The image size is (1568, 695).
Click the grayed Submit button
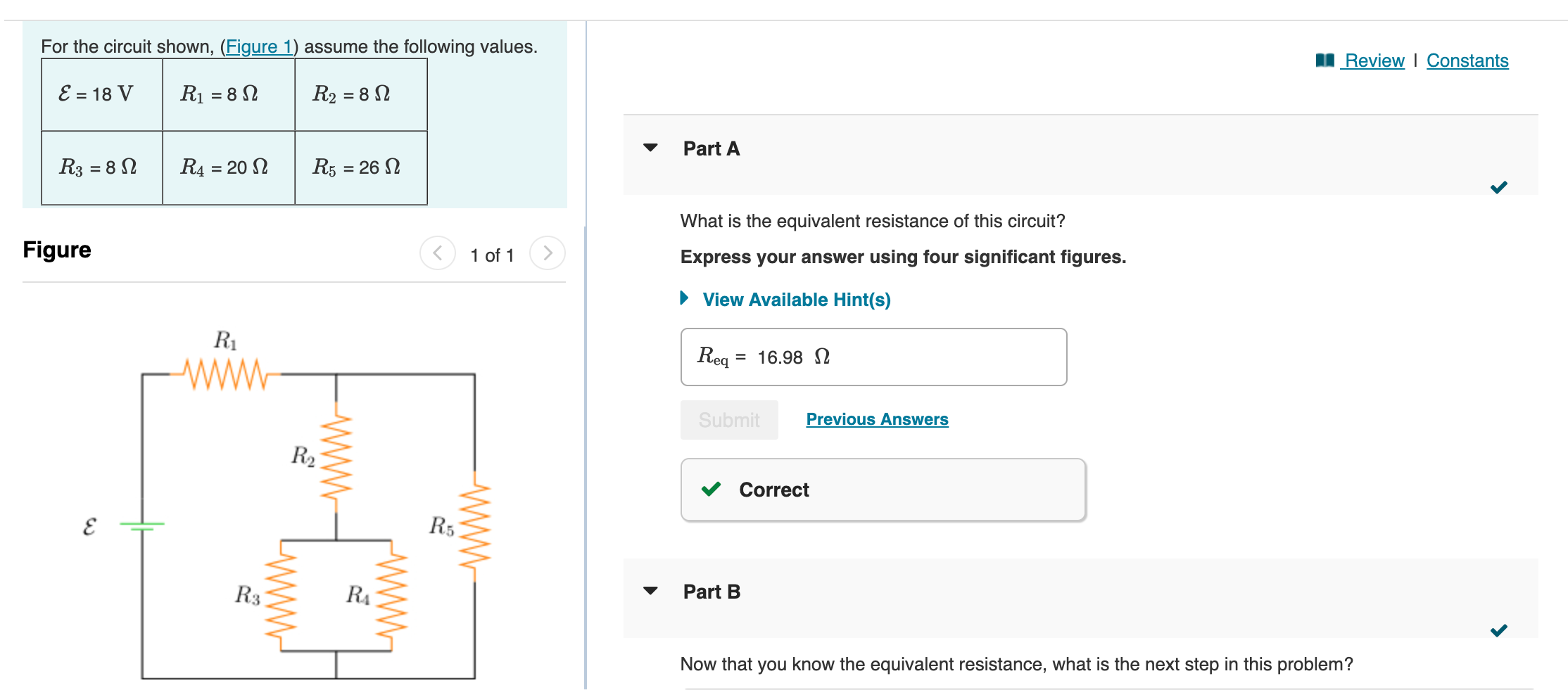[x=729, y=420]
